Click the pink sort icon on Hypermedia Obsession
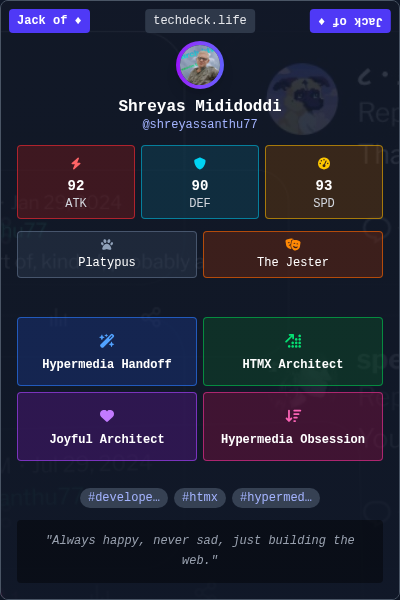The image size is (400, 600). pos(293,416)
